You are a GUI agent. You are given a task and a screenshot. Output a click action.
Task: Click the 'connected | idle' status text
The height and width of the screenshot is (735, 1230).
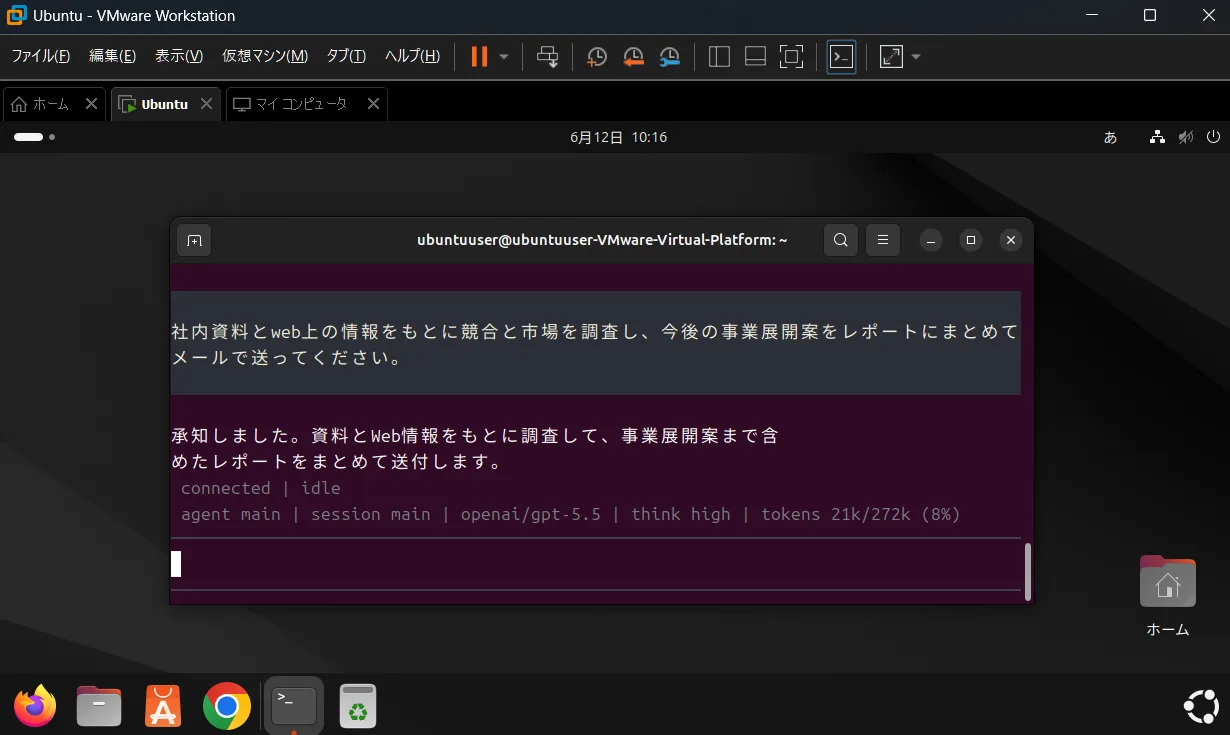coord(261,488)
